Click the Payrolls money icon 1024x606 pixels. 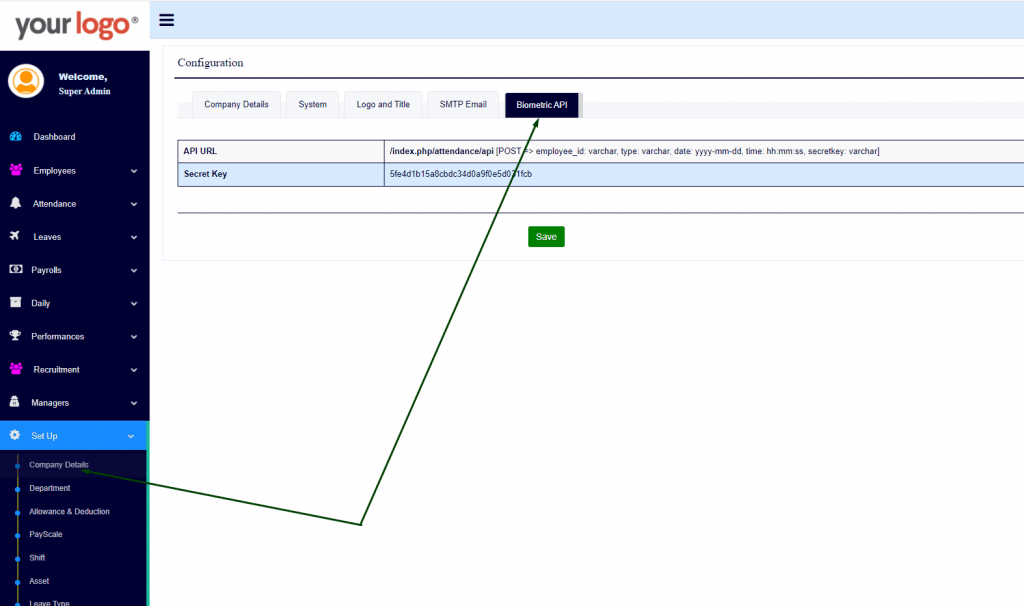pos(15,270)
